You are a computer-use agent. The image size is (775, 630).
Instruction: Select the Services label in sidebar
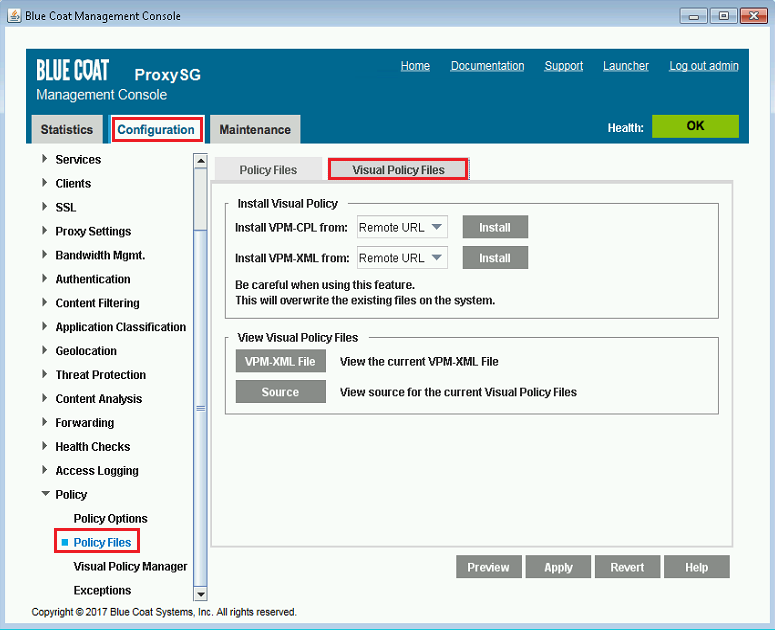78,159
